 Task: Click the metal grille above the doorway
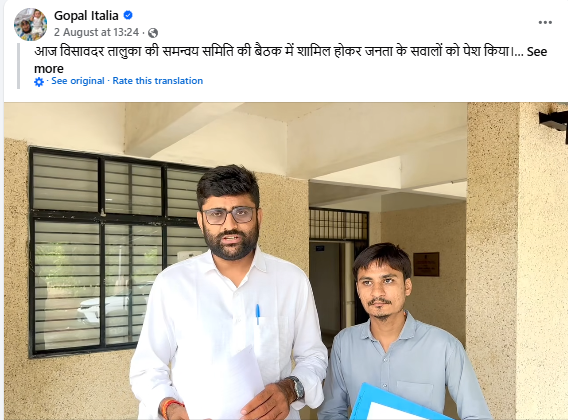click(339, 224)
